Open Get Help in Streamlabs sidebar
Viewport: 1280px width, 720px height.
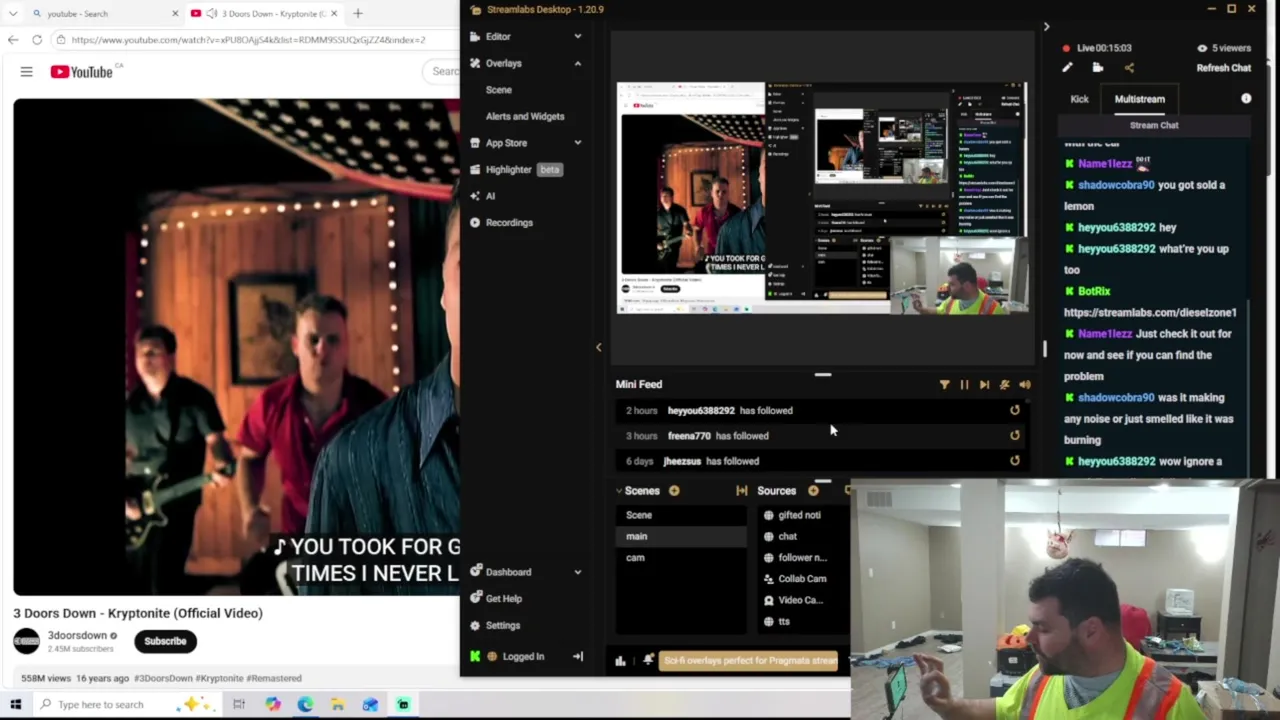click(x=503, y=598)
